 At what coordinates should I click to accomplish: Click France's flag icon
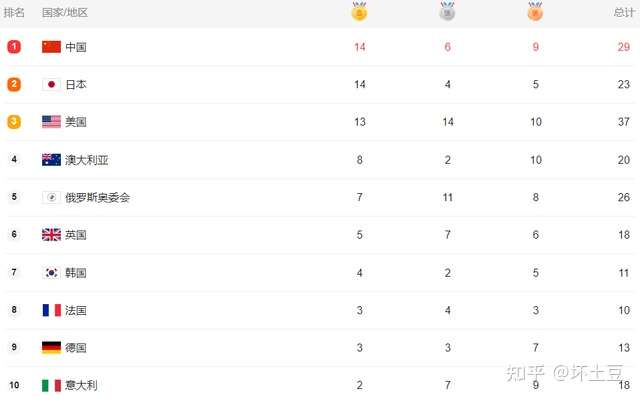coord(51,310)
